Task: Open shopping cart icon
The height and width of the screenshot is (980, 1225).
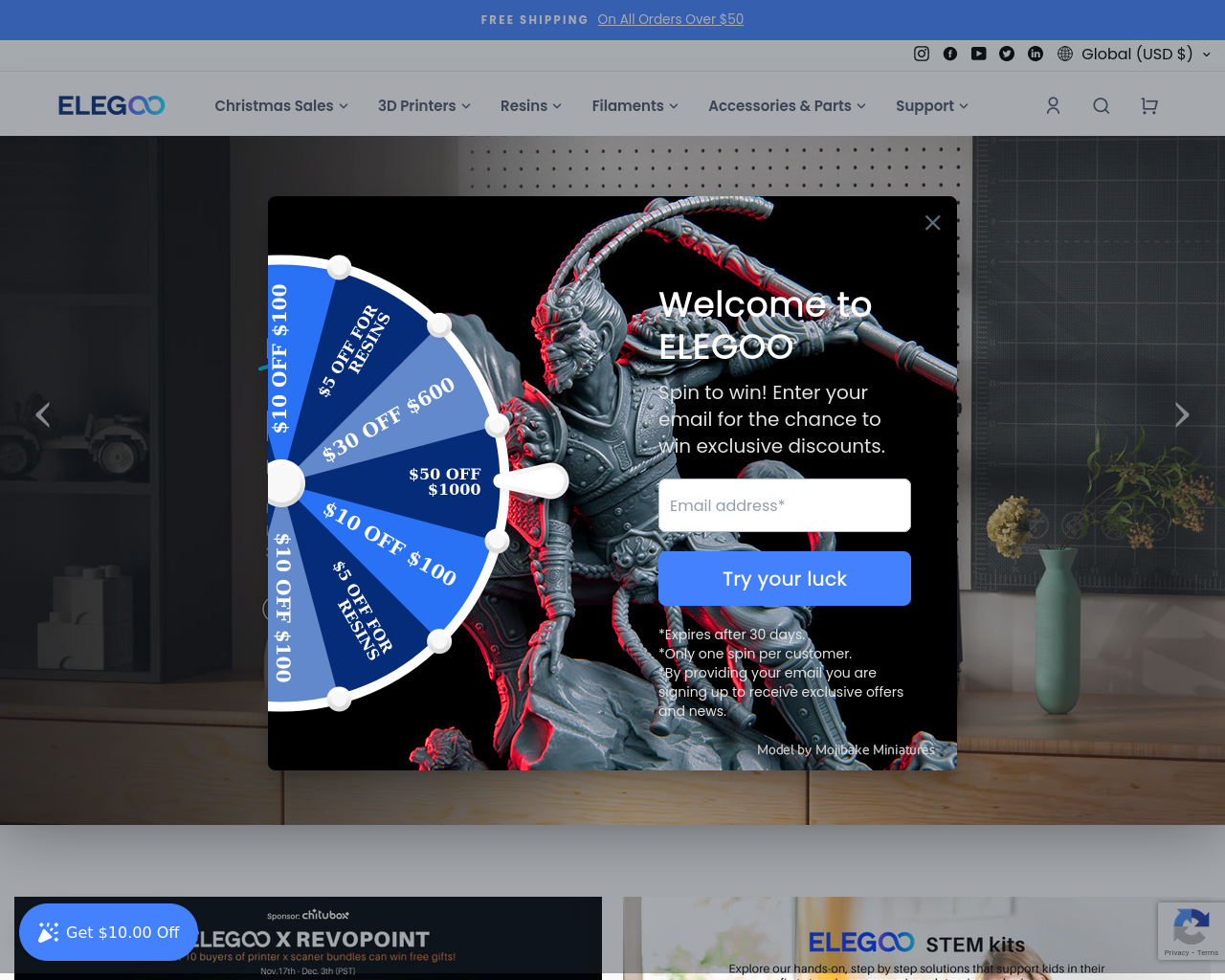Action: tap(1149, 105)
